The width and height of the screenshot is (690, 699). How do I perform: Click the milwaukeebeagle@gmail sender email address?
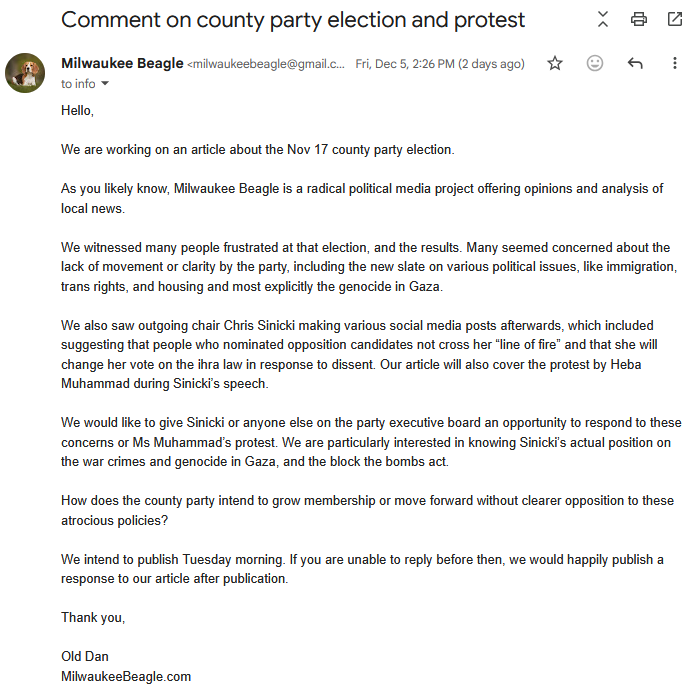[x=266, y=64]
